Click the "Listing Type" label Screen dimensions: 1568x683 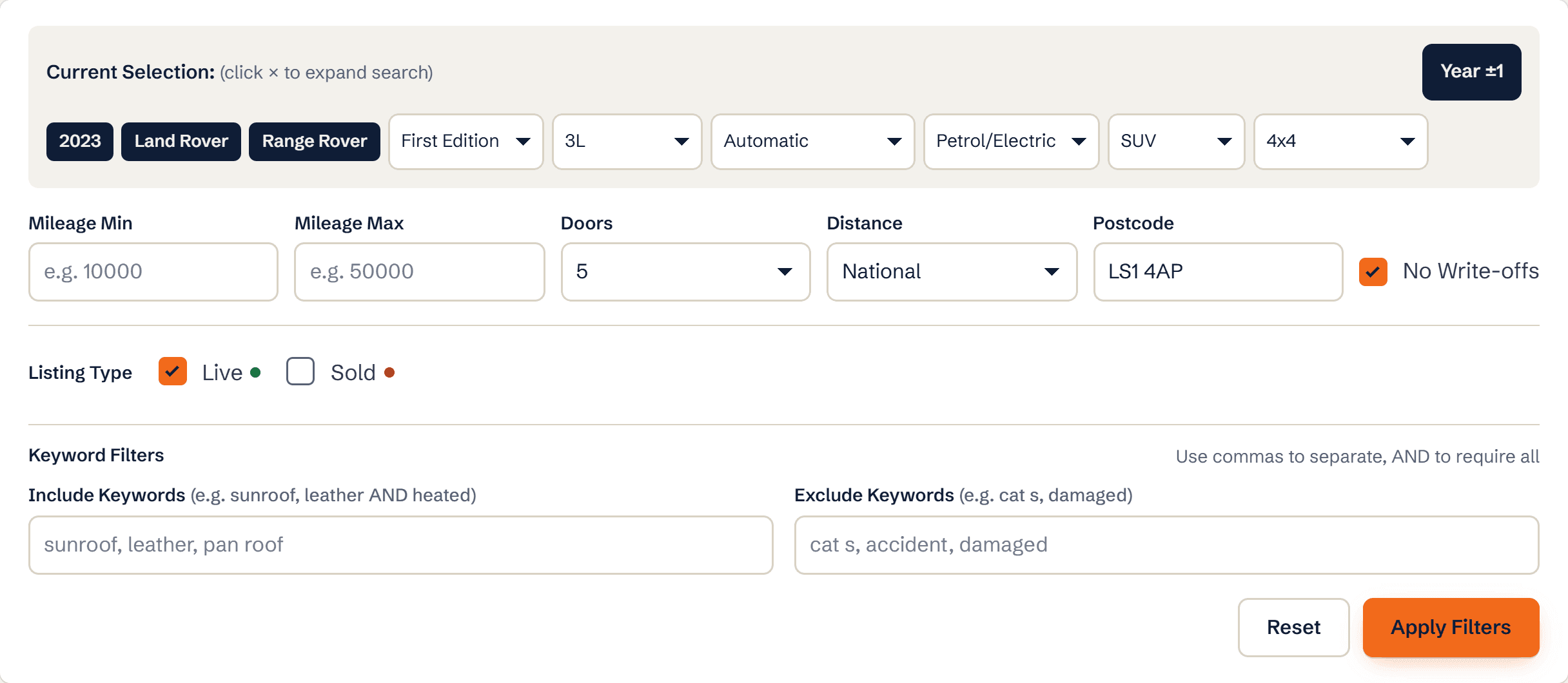[81, 372]
